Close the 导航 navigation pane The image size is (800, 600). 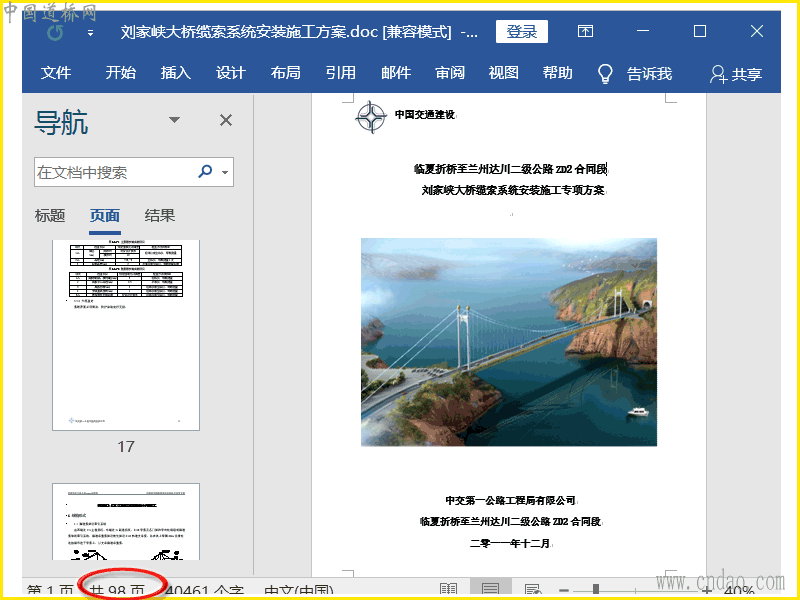tap(226, 120)
